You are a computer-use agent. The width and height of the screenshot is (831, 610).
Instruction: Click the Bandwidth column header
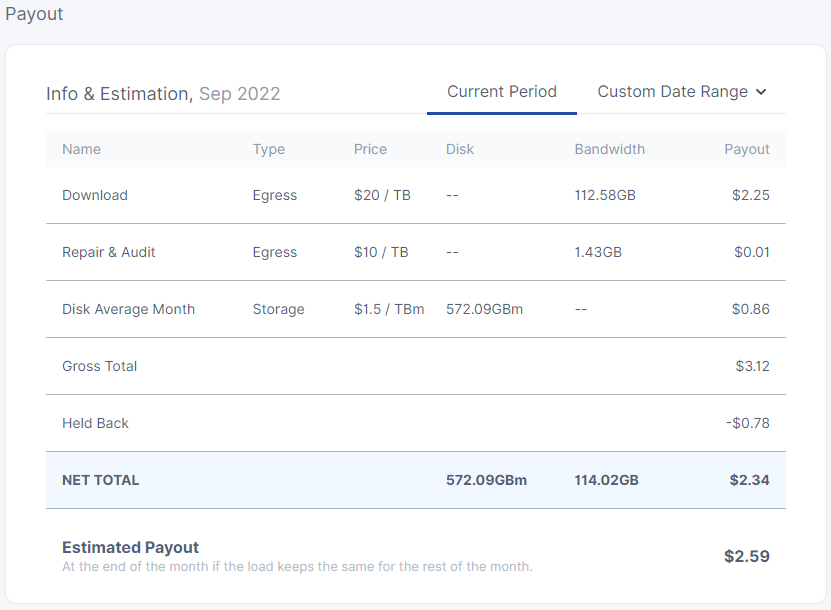click(609, 149)
